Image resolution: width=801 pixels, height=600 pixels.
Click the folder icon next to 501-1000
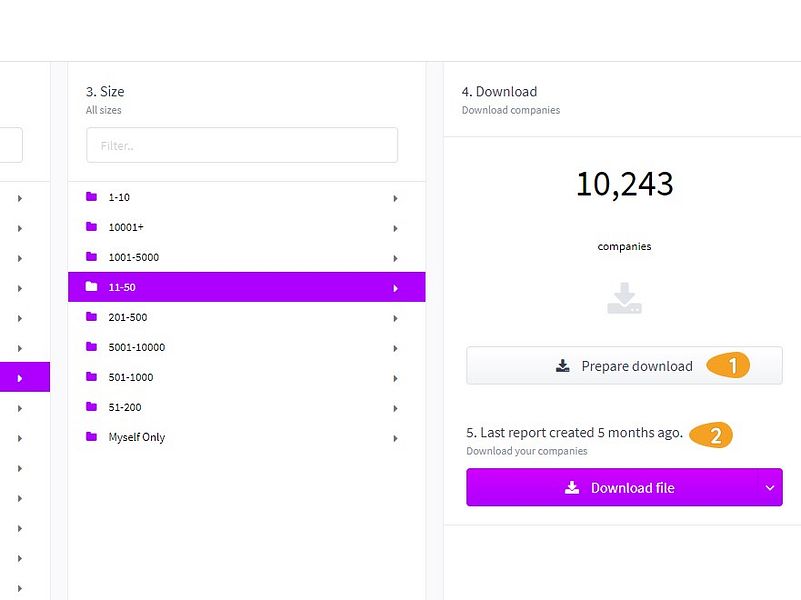91,377
